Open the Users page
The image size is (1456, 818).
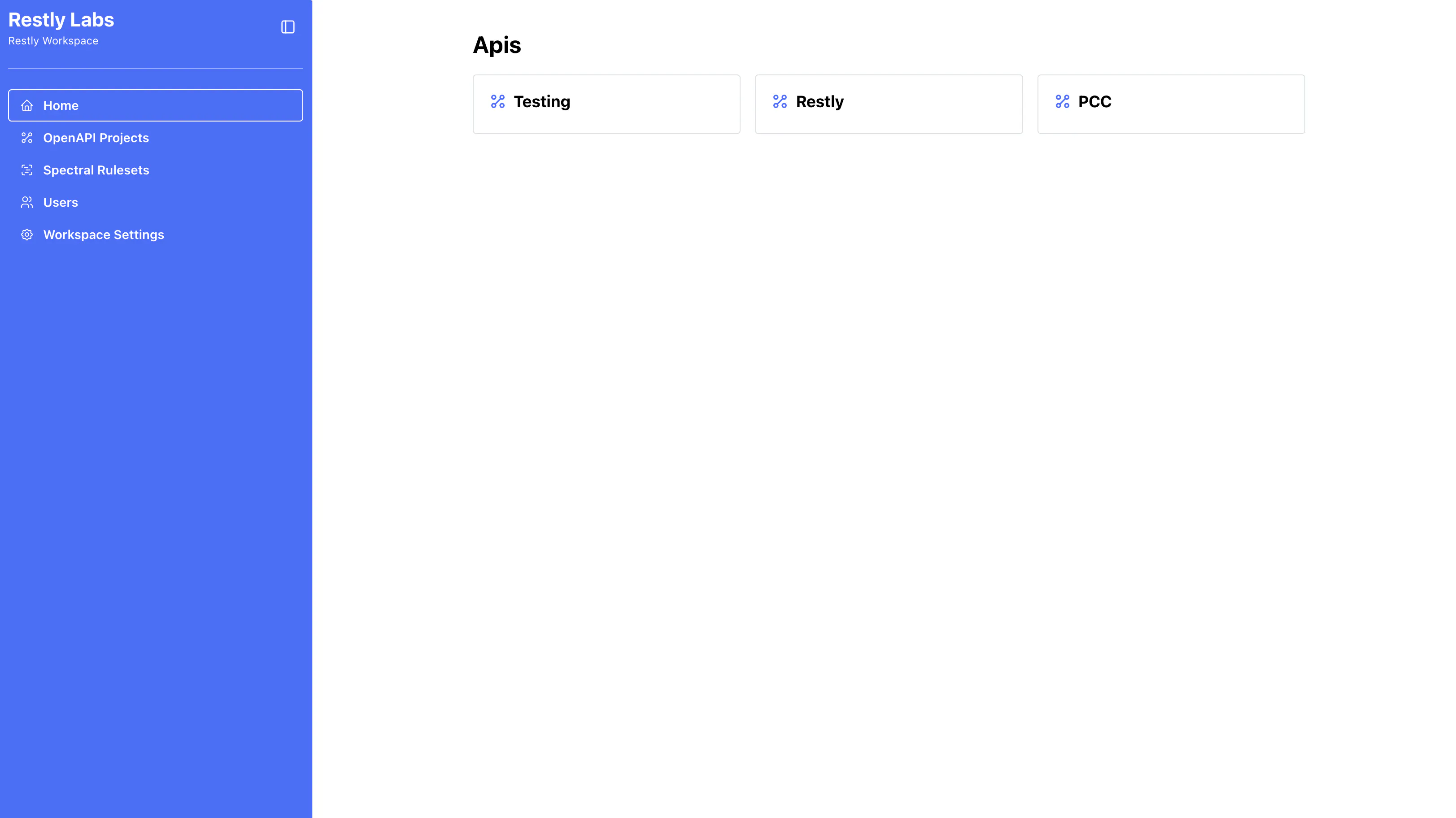(156, 202)
